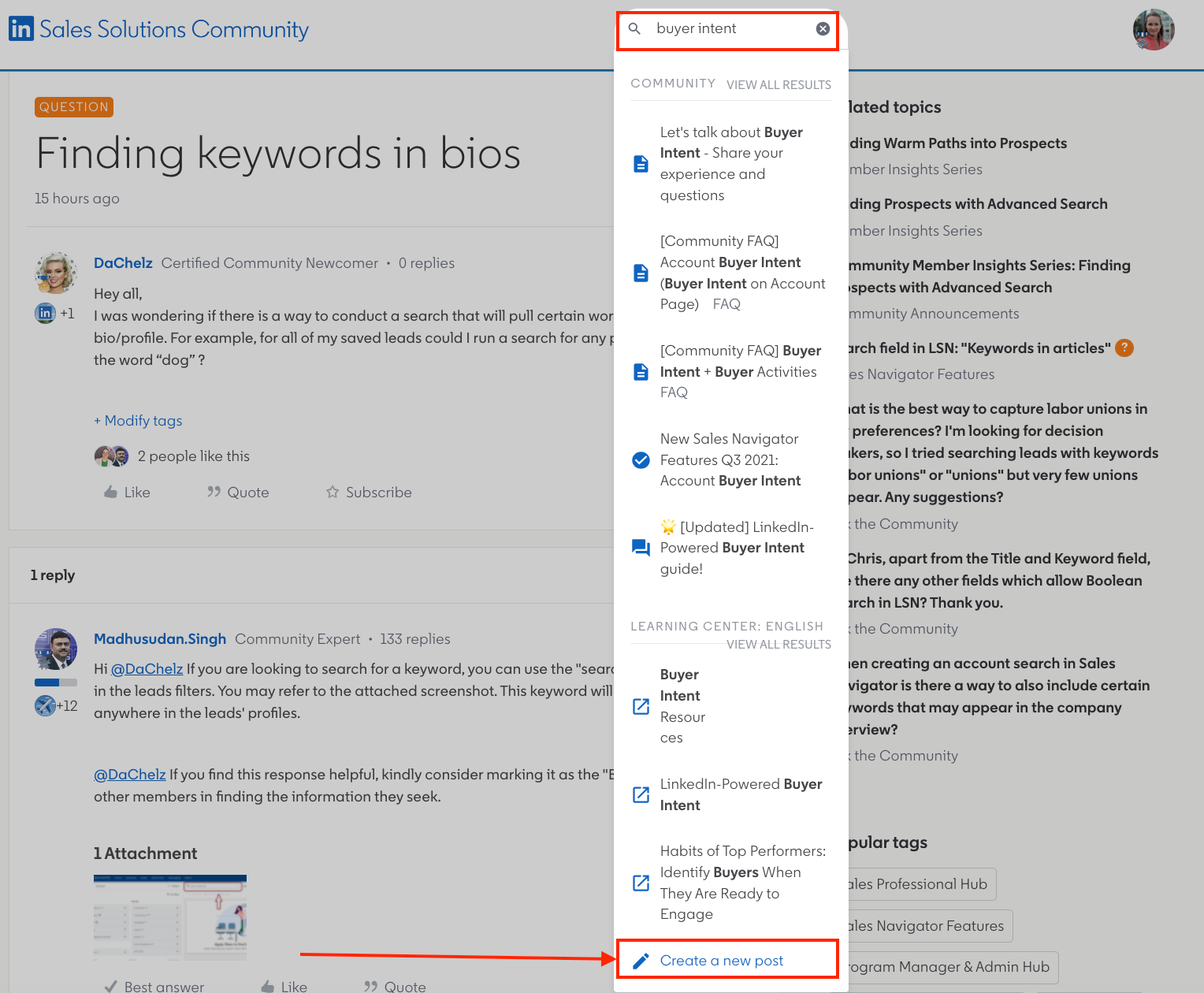Open Community Member Insights Series topic
The height and width of the screenshot is (993, 1204).
(x=989, y=277)
